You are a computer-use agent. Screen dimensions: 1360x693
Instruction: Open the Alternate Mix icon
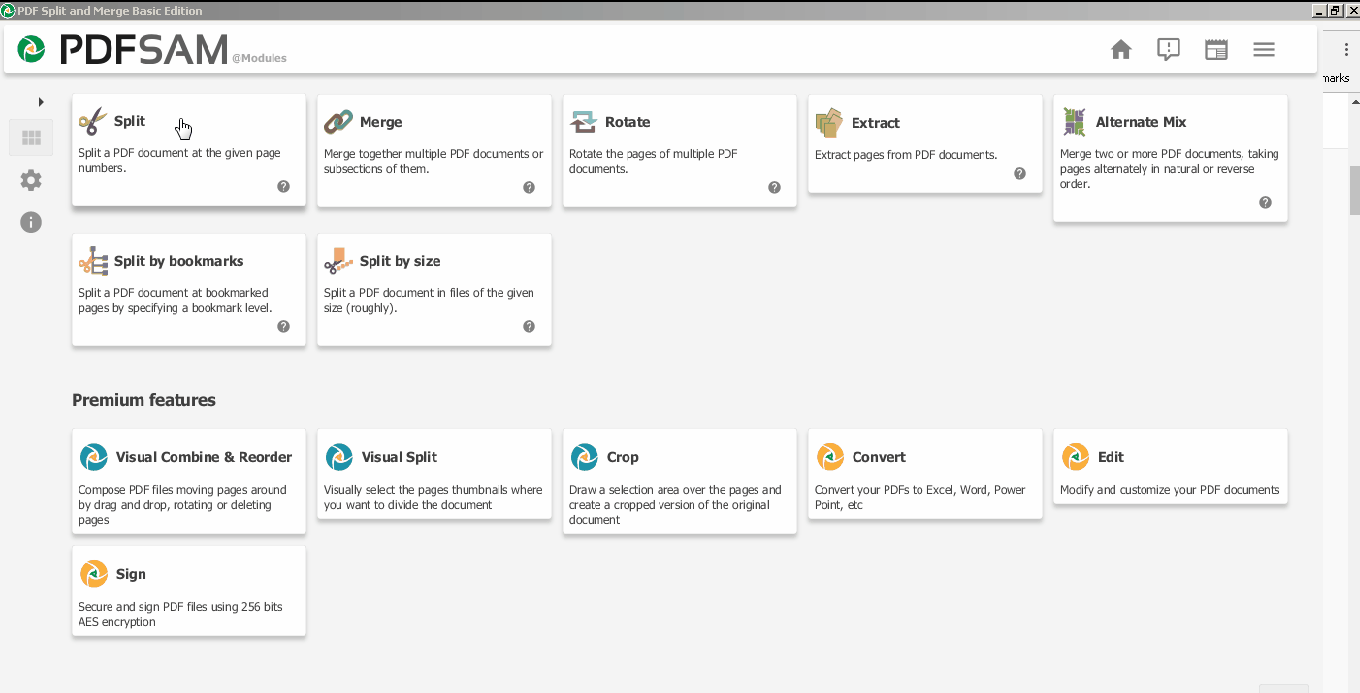click(1074, 122)
